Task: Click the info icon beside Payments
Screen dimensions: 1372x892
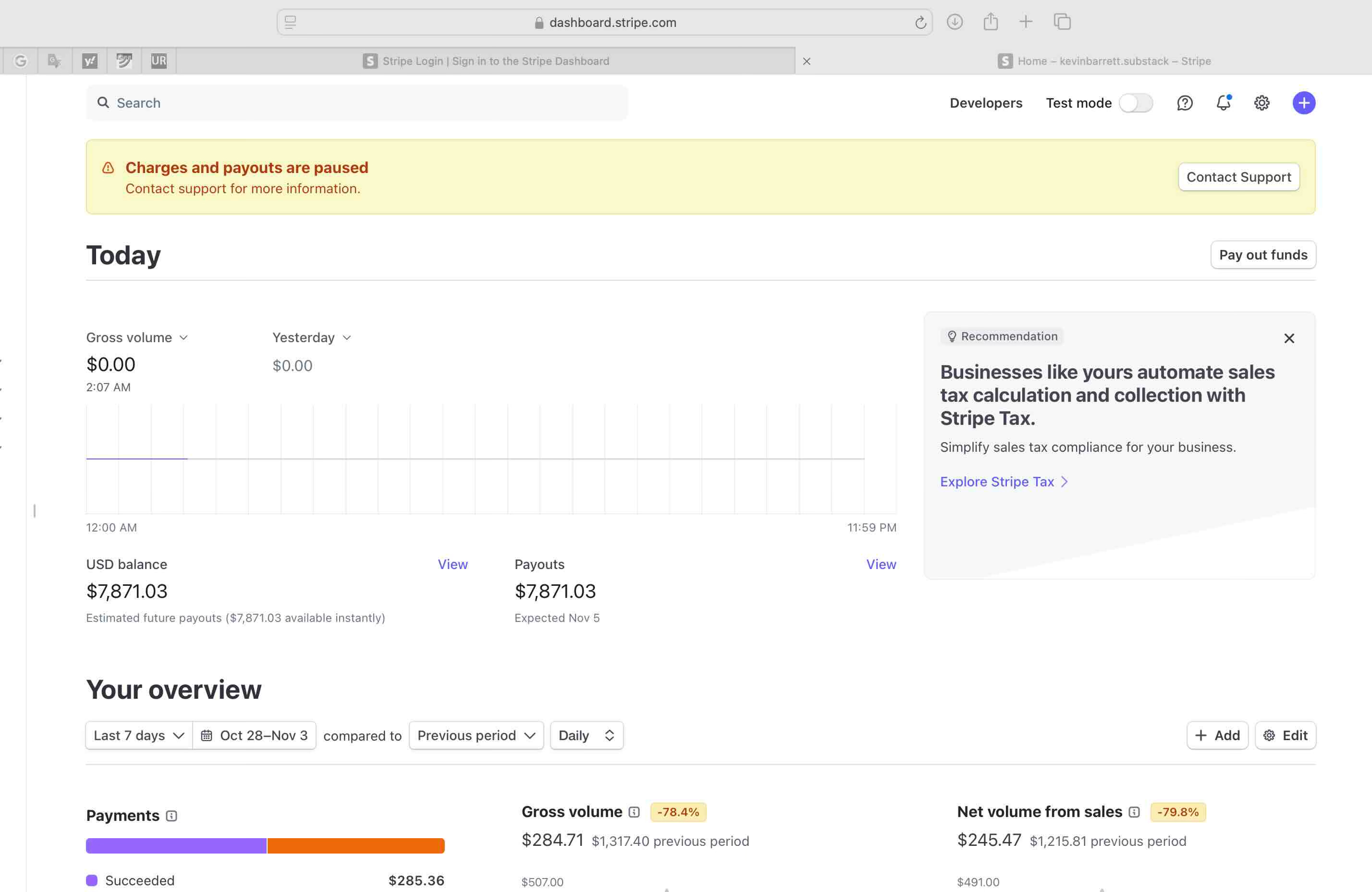Action: pyautogui.click(x=171, y=816)
